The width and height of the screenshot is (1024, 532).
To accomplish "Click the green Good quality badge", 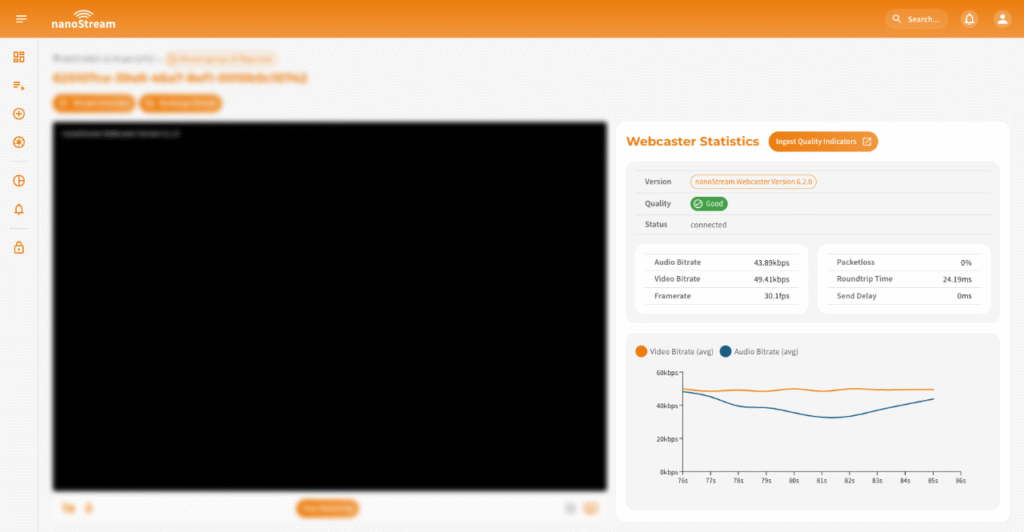I will [x=709, y=203].
